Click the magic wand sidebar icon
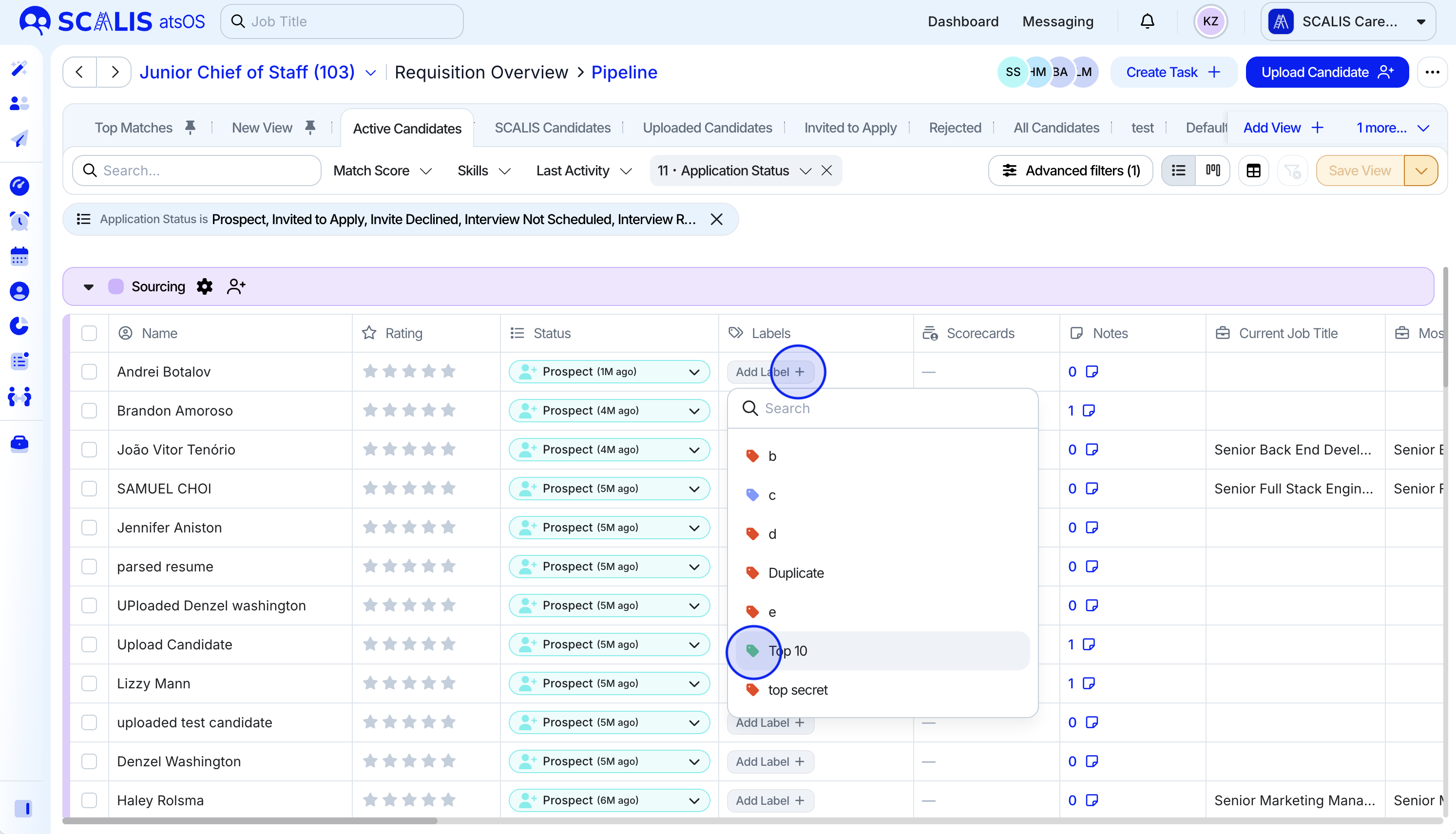The height and width of the screenshot is (834, 1456). (19, 69)
